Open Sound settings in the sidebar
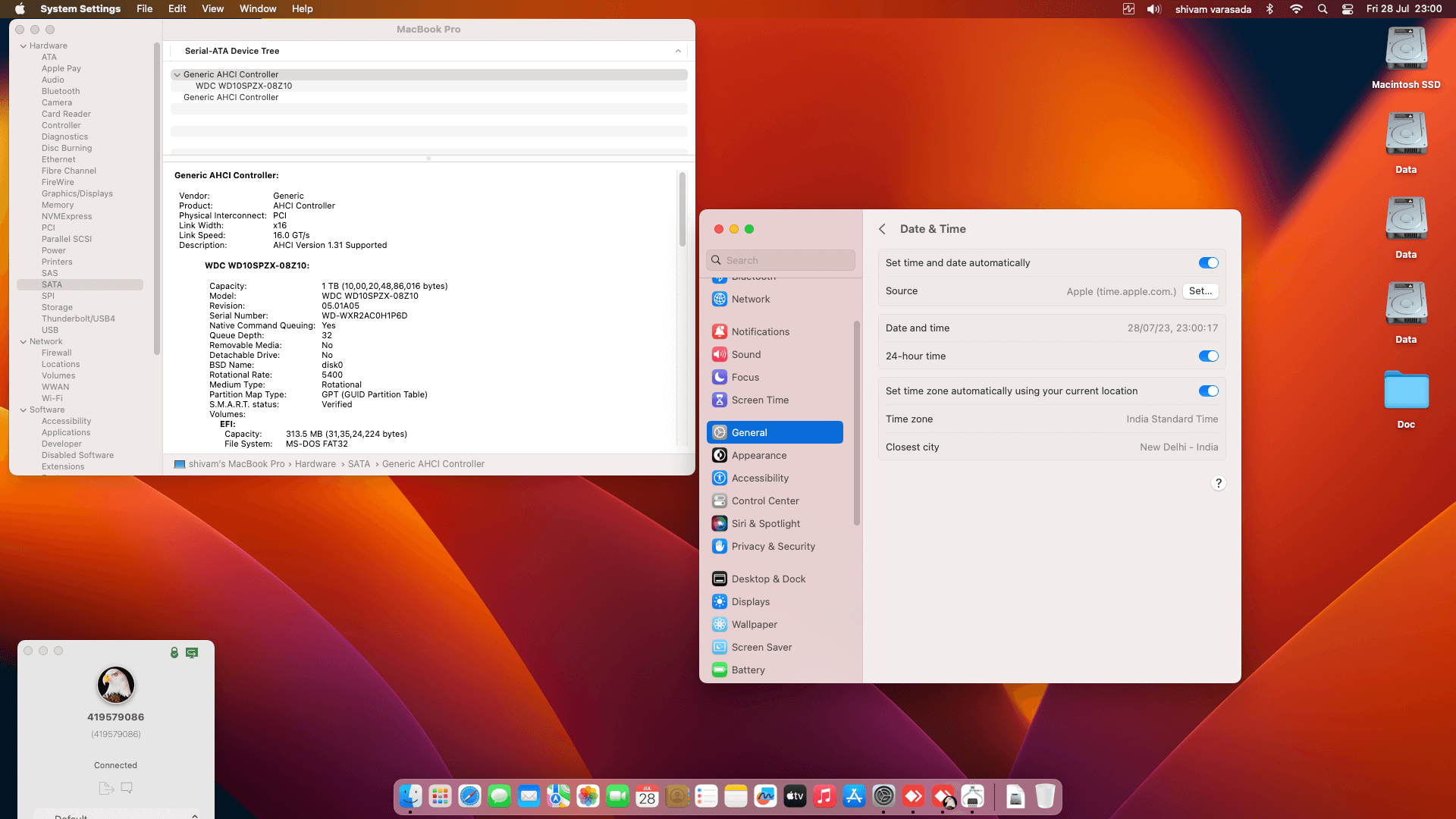 pyautogui.click(x=745, y=354)
